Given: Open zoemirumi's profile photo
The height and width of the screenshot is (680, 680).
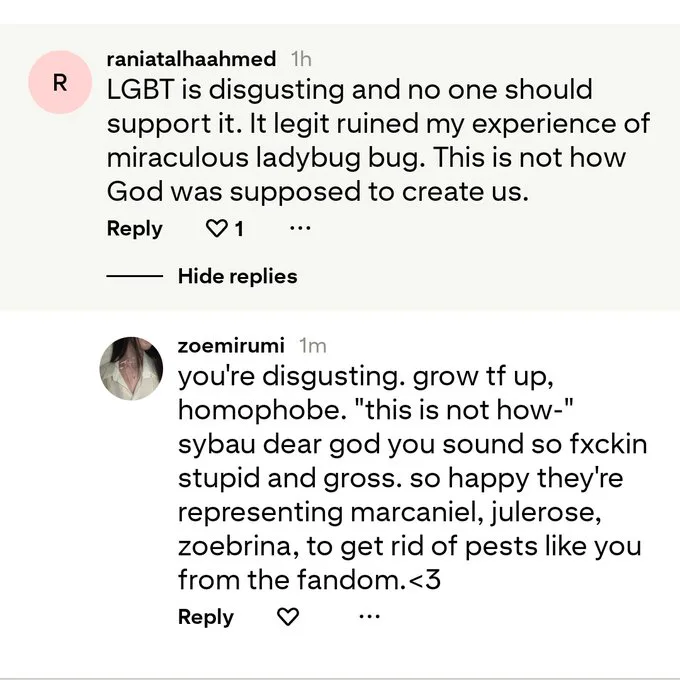Looking at the screenshot, I should (131, 368).
